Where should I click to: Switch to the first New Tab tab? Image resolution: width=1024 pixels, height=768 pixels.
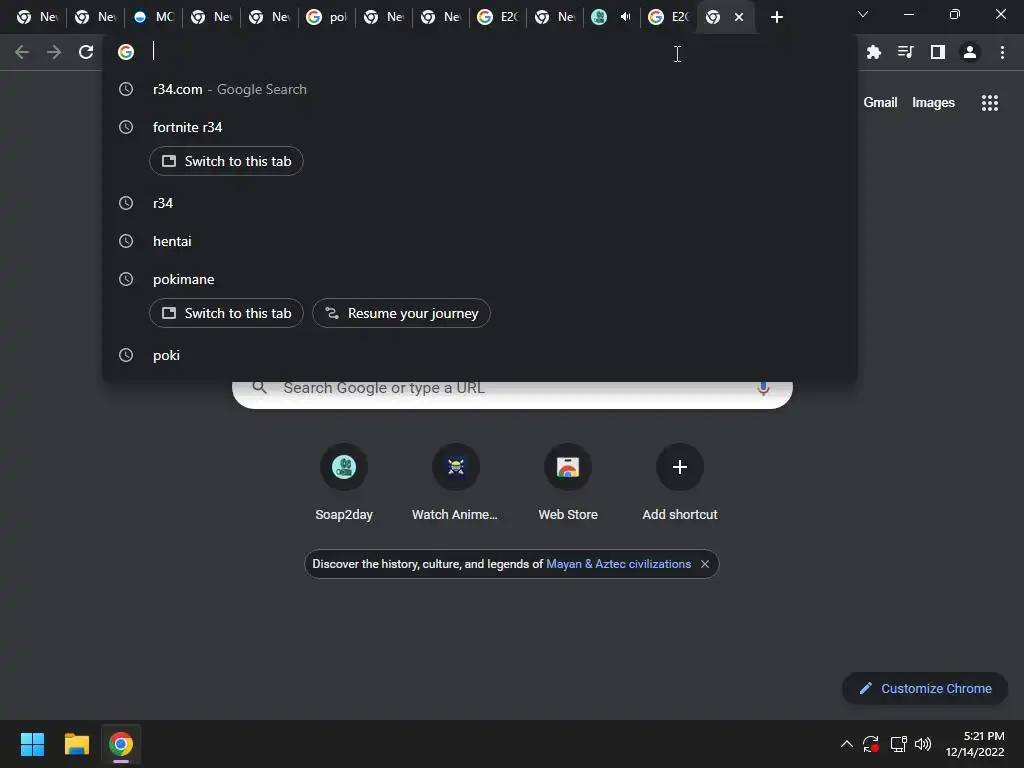37,17
